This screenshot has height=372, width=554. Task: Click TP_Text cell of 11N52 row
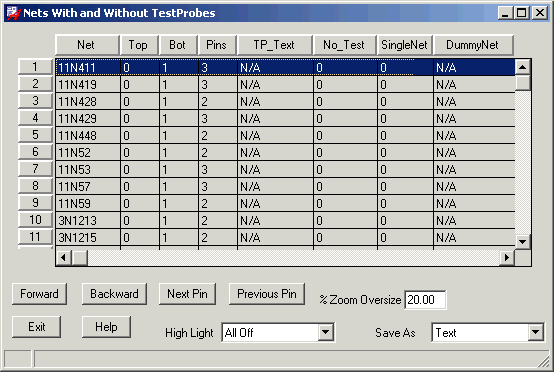click(276, 152)
